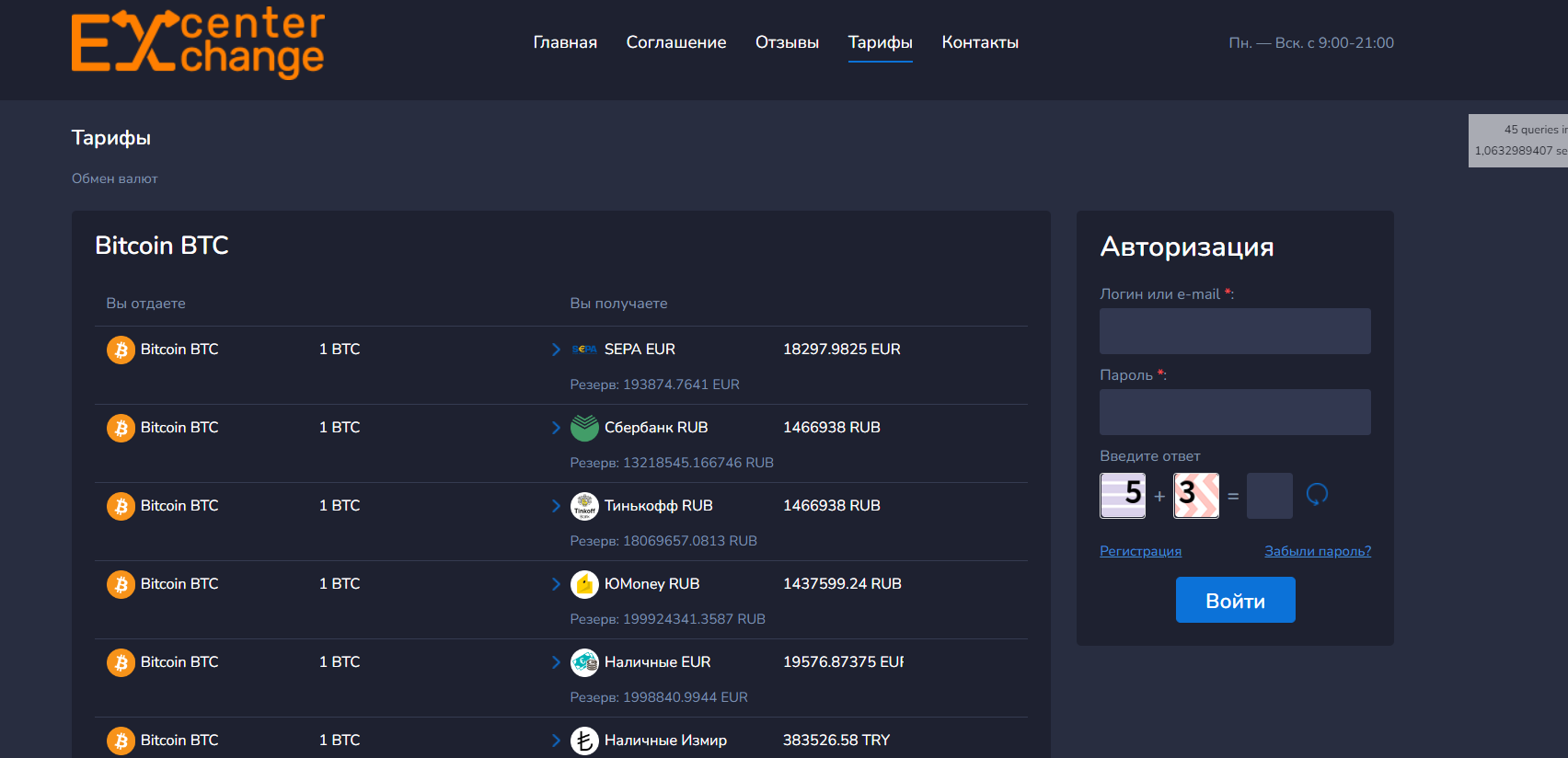Click the Войти login button
The width and height of the screenshot is (1568, 758).
pos(1235,600)
